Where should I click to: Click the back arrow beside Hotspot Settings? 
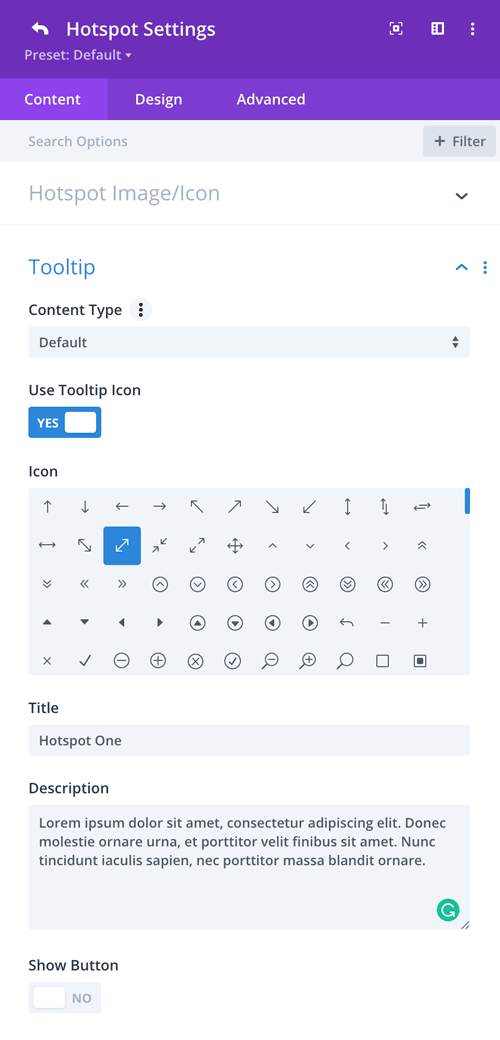pos(40,29)
